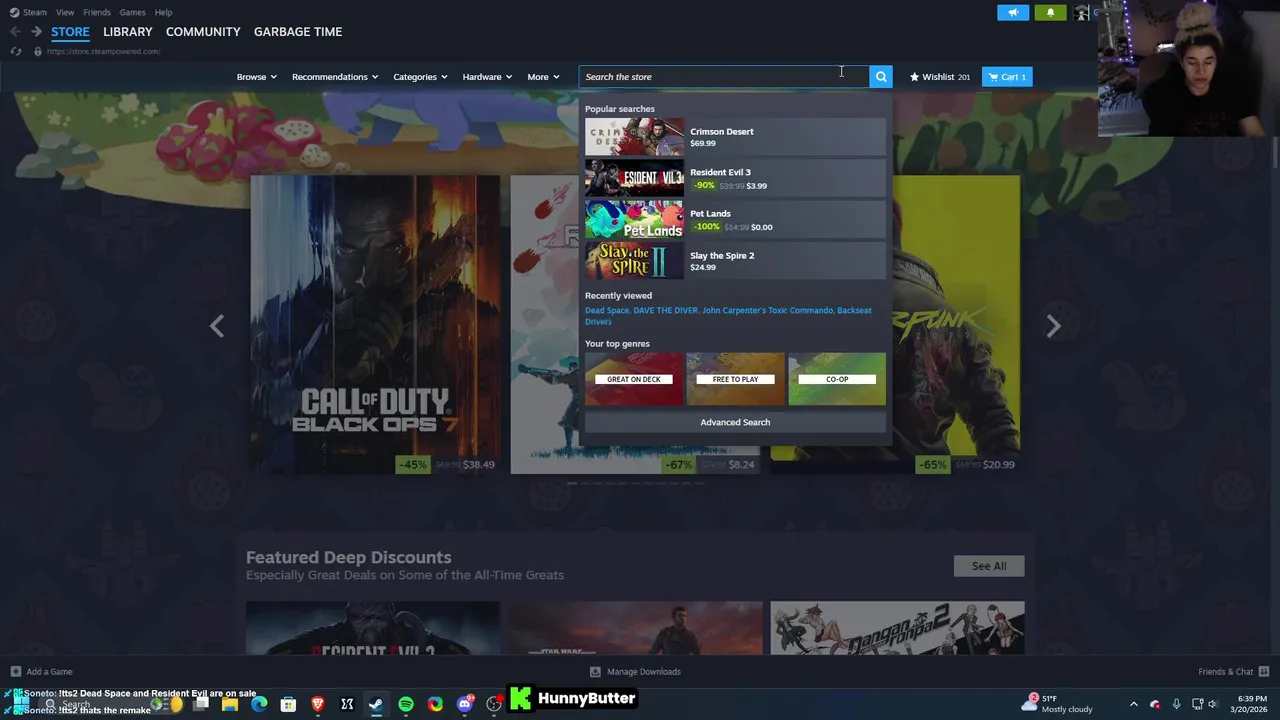Viewport: 1280px width, 720px height.
Task: Select Resident Evil 3 in popular searches
Action: tap(735, 178)
